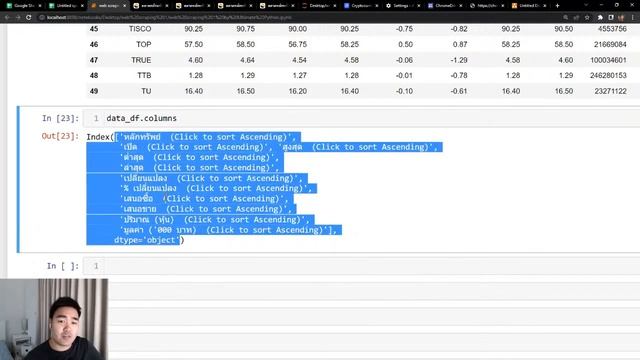Select the TTB symbol cell

[144, 76]
